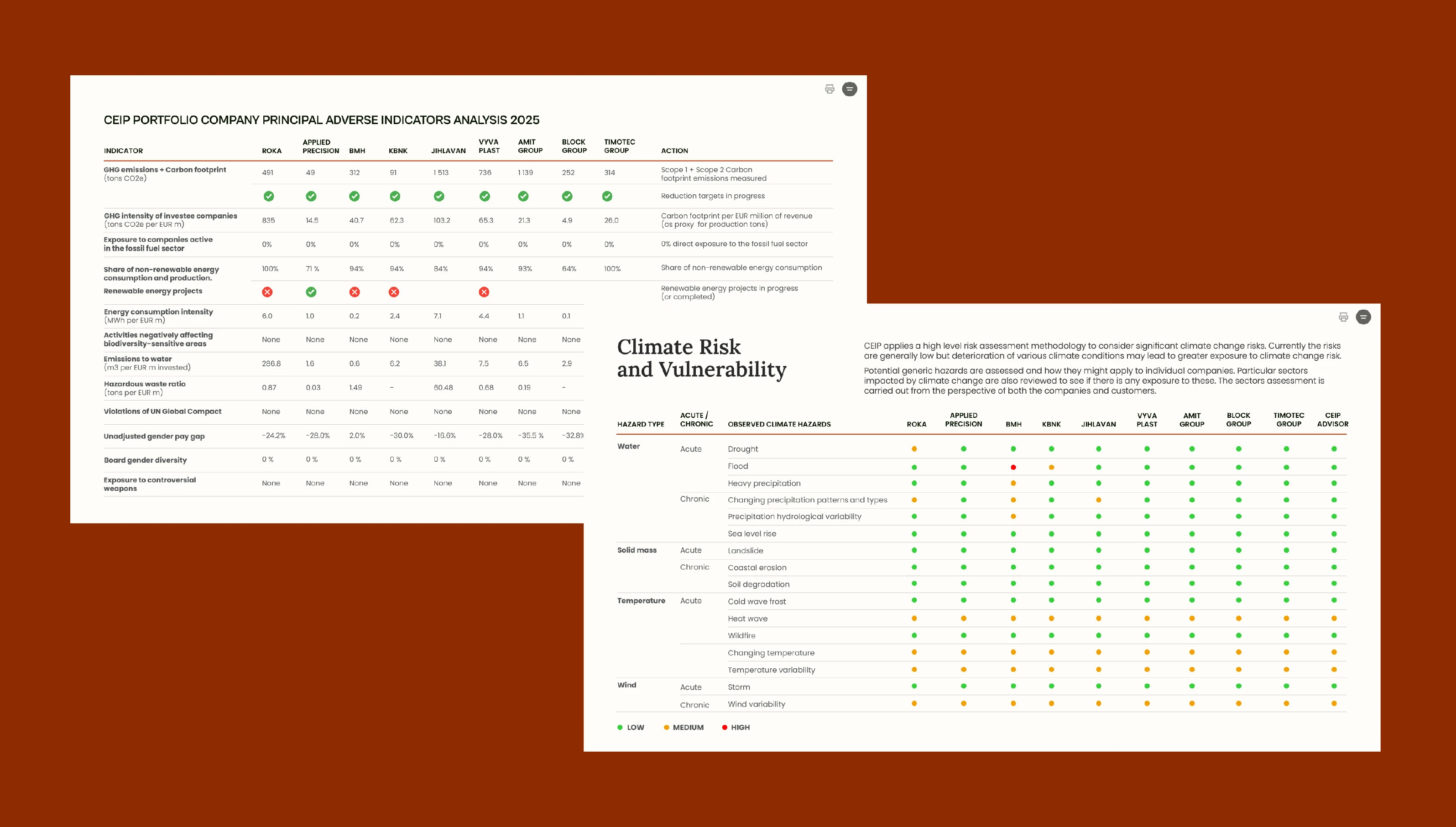Open the round menu button on Climate Risk page
Viewport: 1456px width, 827px height.
coord(1363,317)
